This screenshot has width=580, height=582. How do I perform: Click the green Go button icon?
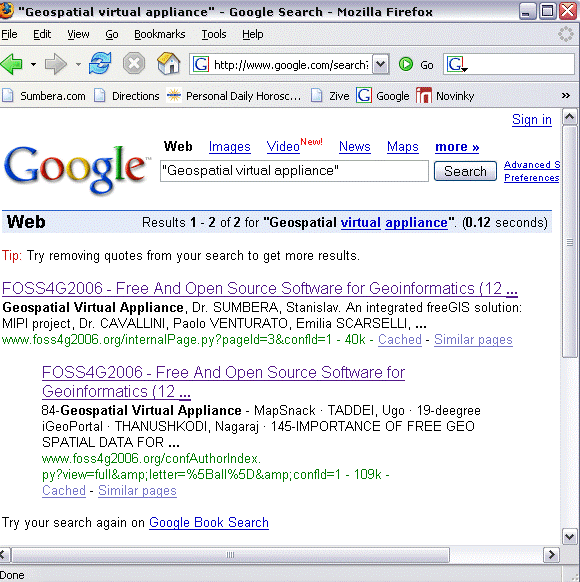(406, 65)
